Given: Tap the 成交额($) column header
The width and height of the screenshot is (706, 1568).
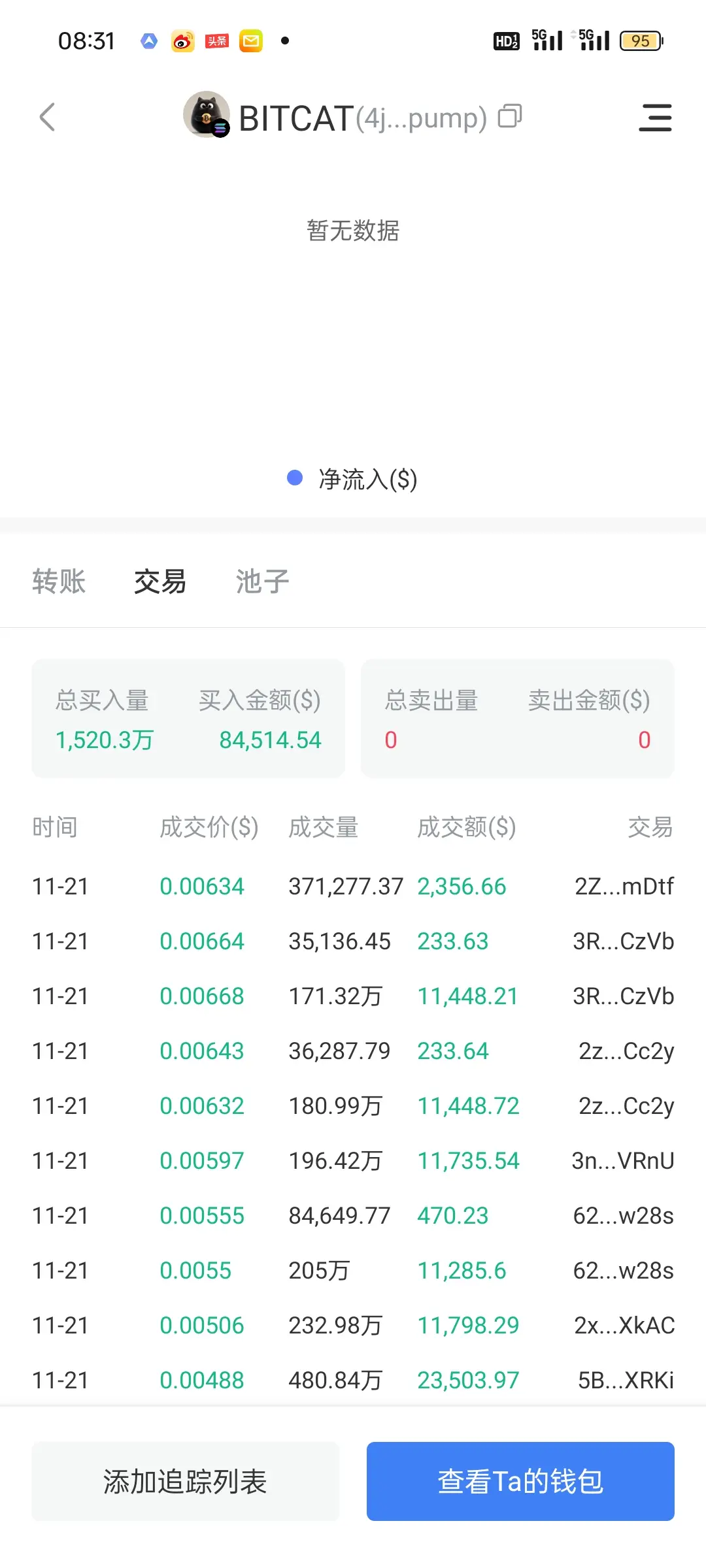Looking at the screenshot, I should (x=467, y=828).
